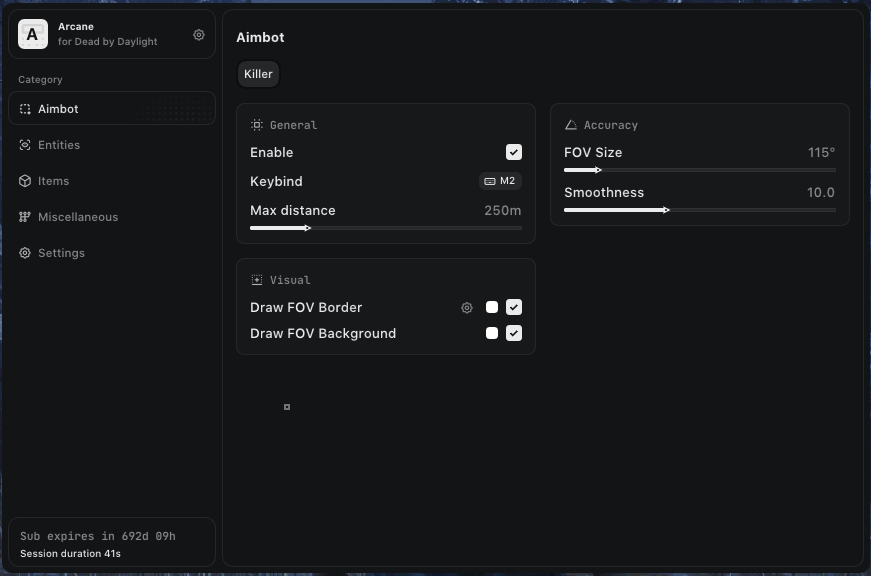Screen dimensions: 871x576
Task: Click the Arcane logo icon
Action: tap(33, 35)
